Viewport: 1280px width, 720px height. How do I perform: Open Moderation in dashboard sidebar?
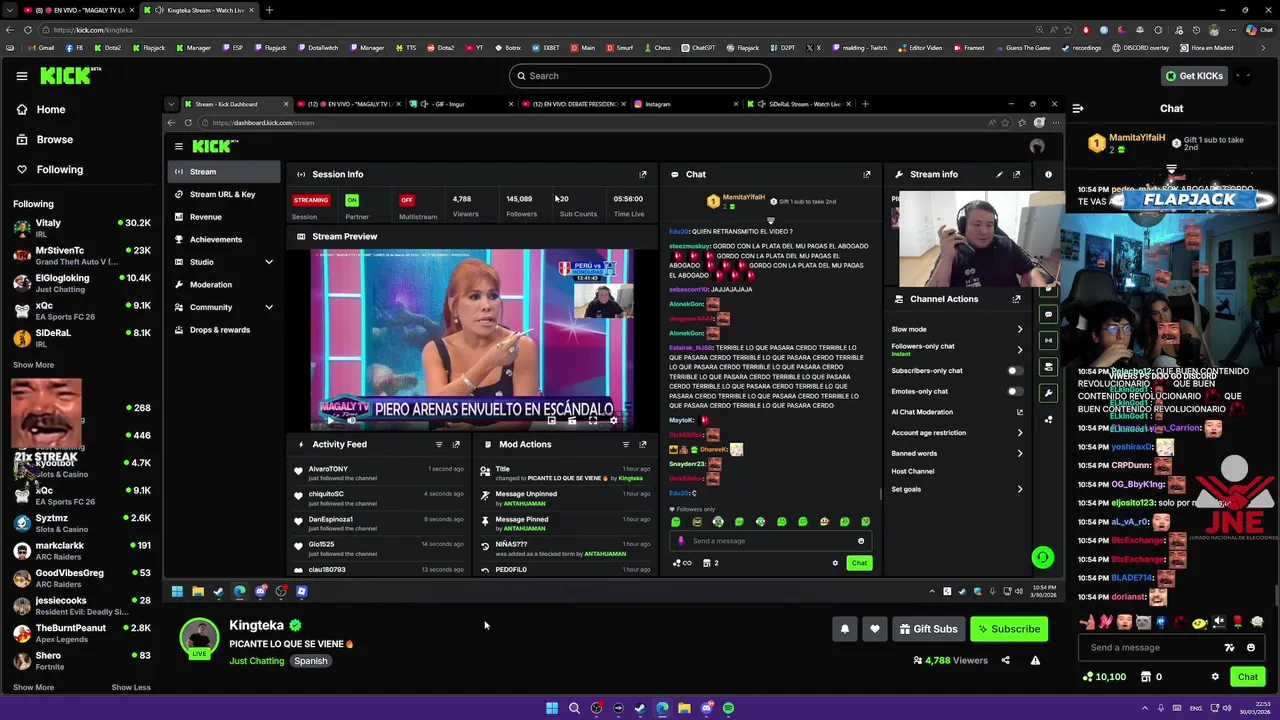(x=224, y=285)
